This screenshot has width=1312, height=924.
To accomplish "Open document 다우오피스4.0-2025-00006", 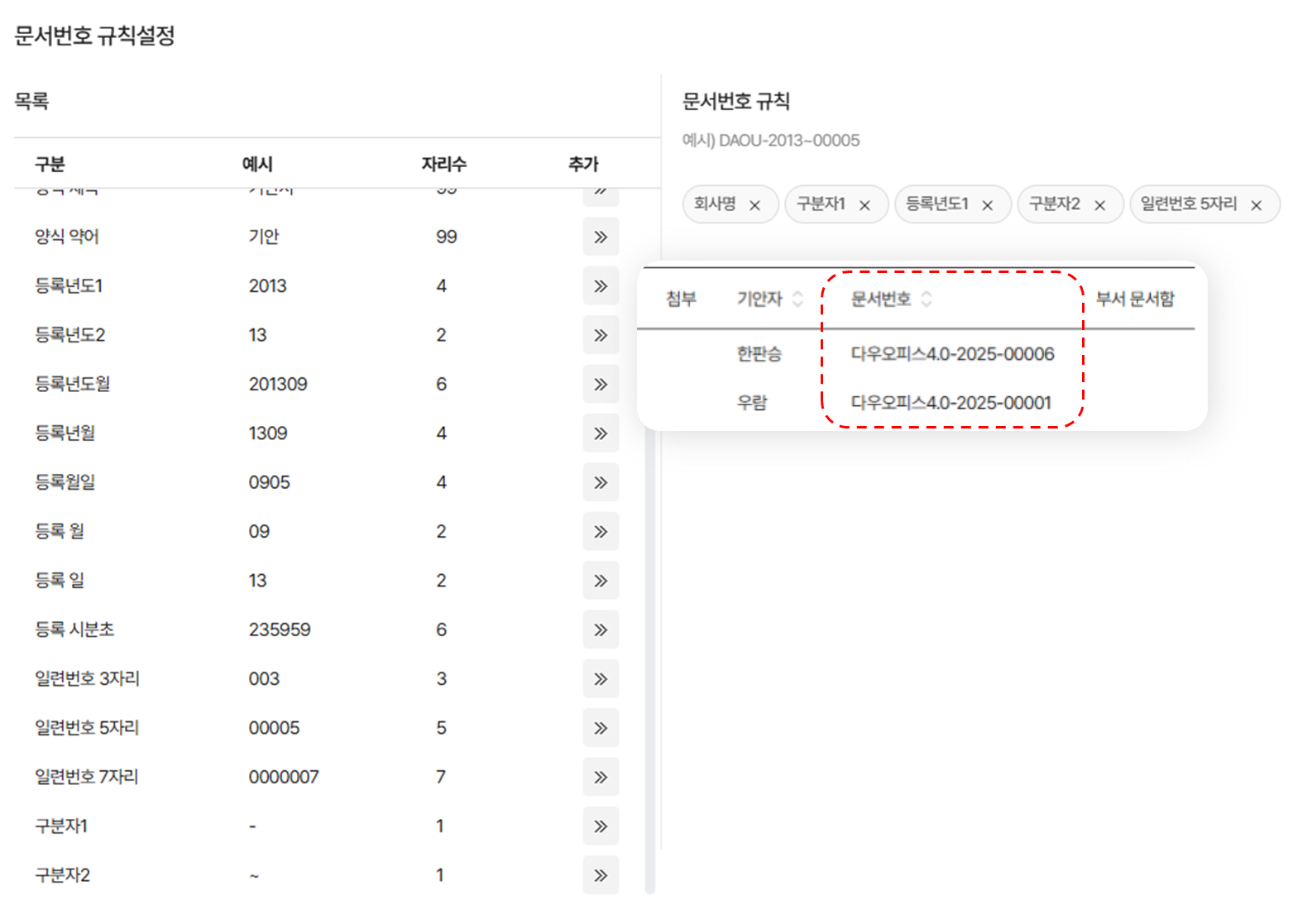I will pos(952,354).
